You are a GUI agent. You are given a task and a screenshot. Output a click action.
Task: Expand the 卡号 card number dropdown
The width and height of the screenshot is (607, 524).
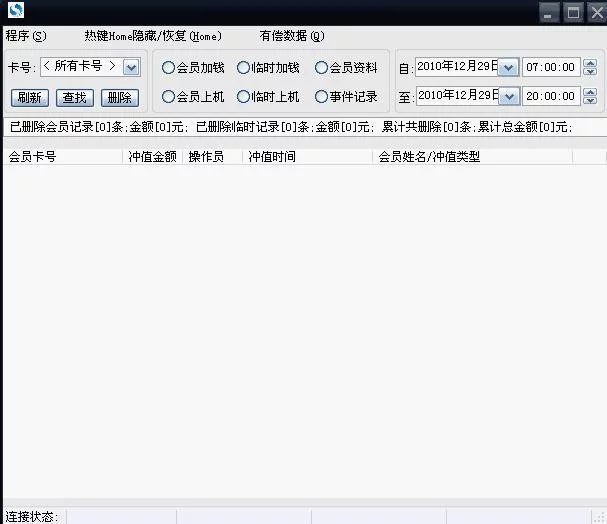(x=131, y=67)
